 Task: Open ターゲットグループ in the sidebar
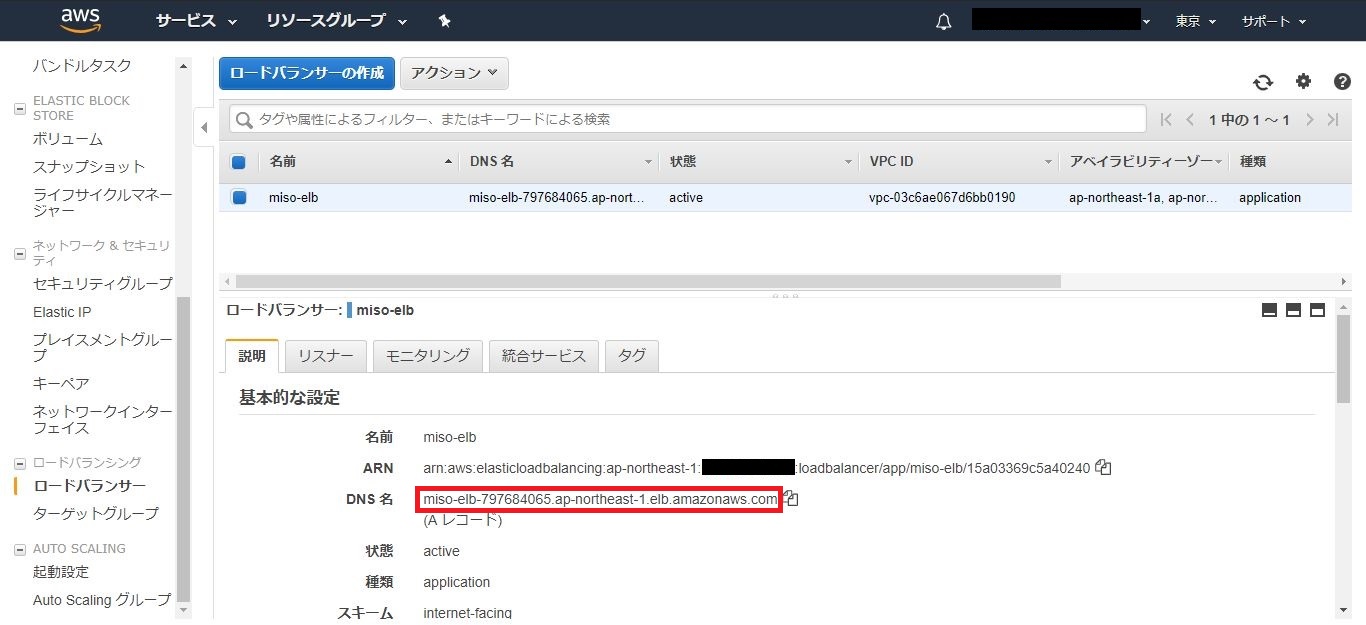click(x=96, y=514)
